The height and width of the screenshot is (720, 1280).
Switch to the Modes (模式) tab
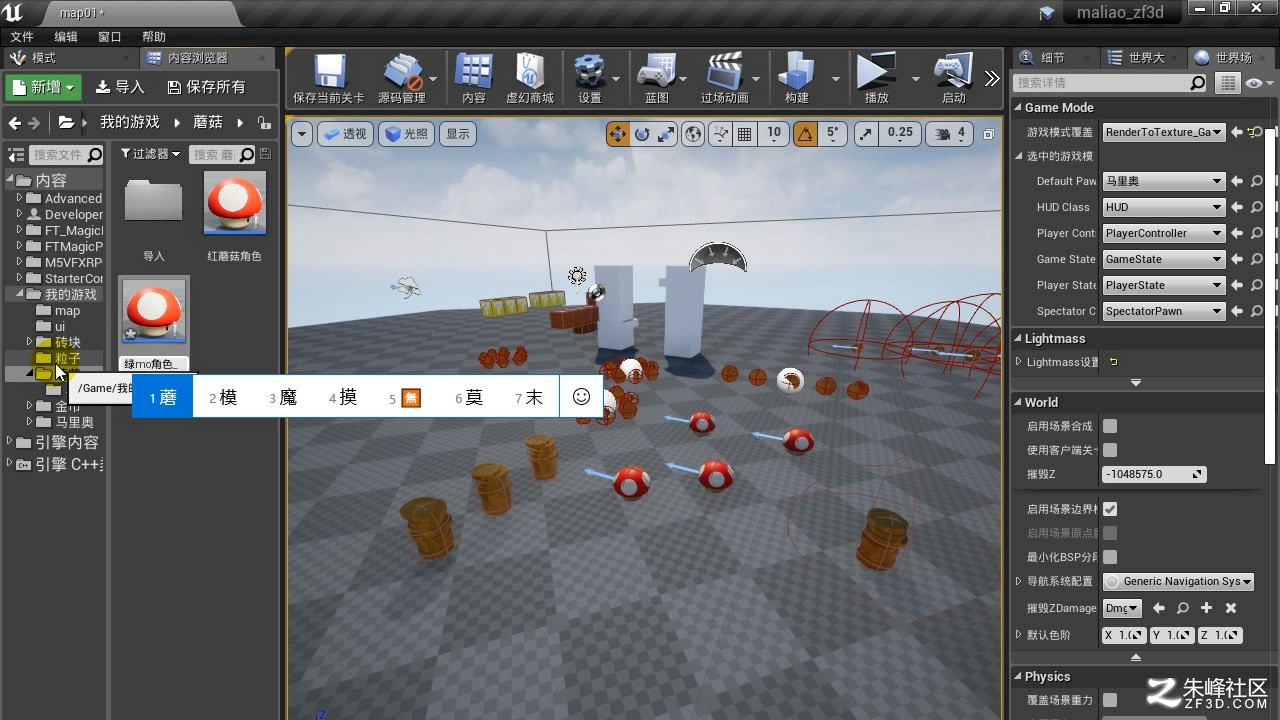[x=44, y=58]
